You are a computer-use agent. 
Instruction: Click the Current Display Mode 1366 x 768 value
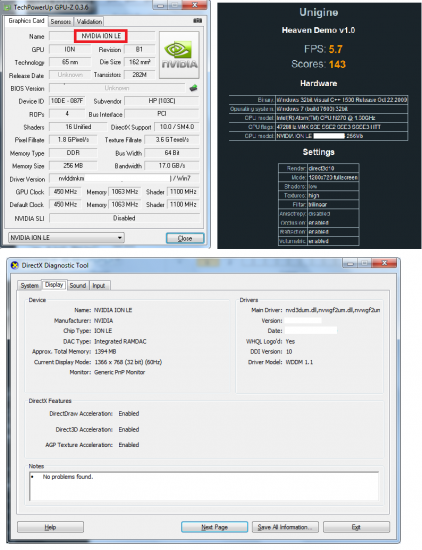tap(128, 362)
